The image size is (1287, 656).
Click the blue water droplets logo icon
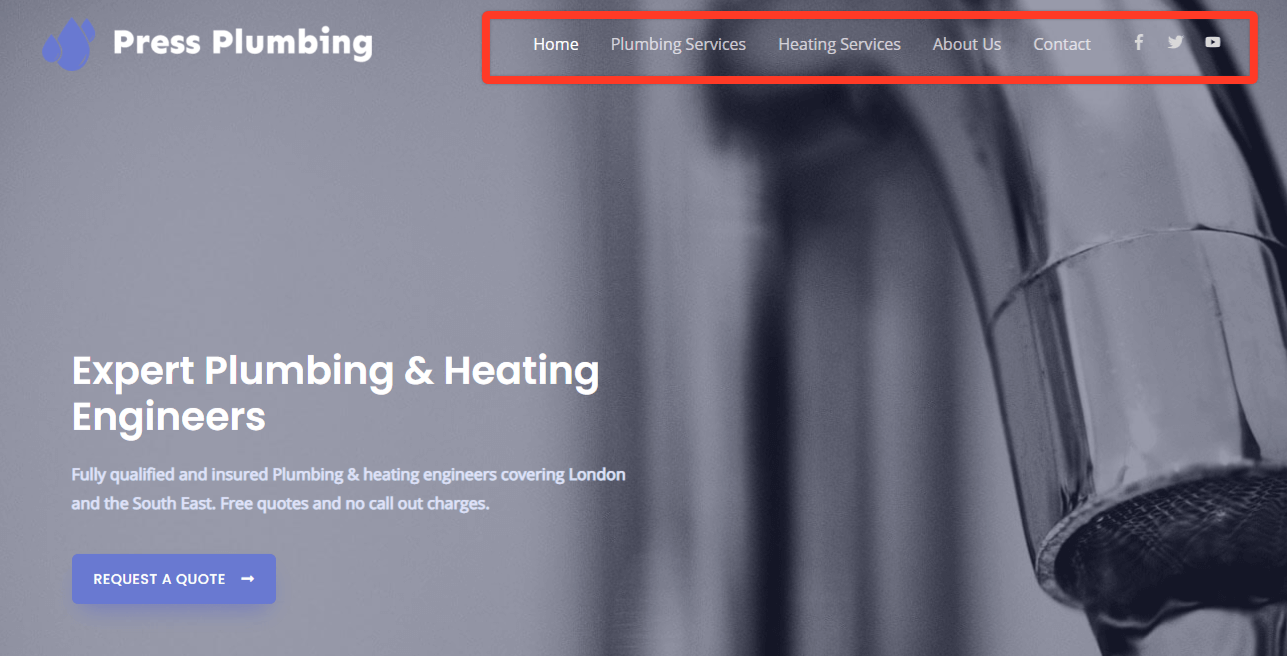pyautogui.click(x=68, y=44)
